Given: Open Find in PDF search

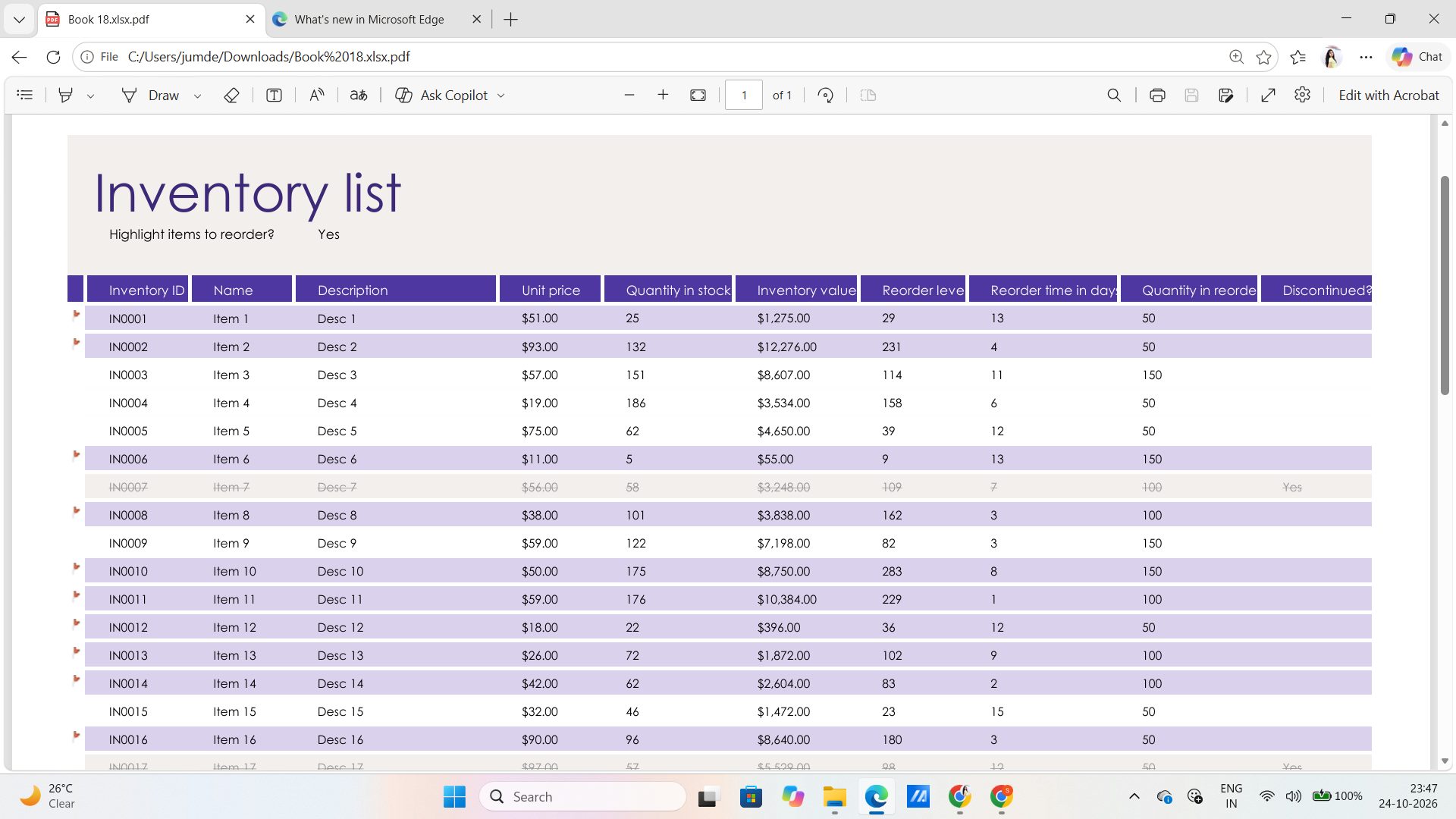Looking at the screenshot, I should pos(1114,95).
